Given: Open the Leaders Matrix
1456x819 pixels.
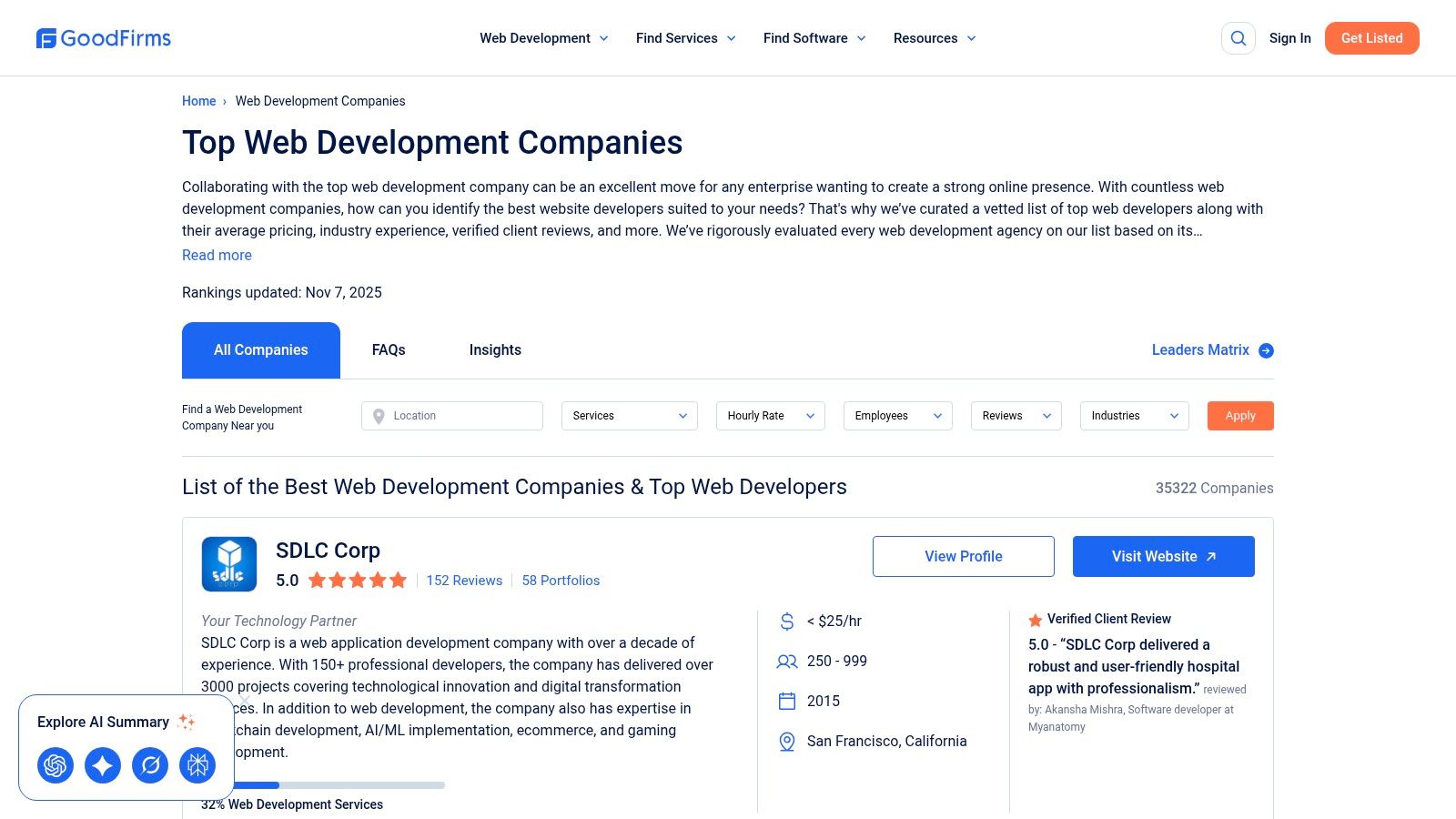Looking at the screenshot, I should coord(1211,349).
